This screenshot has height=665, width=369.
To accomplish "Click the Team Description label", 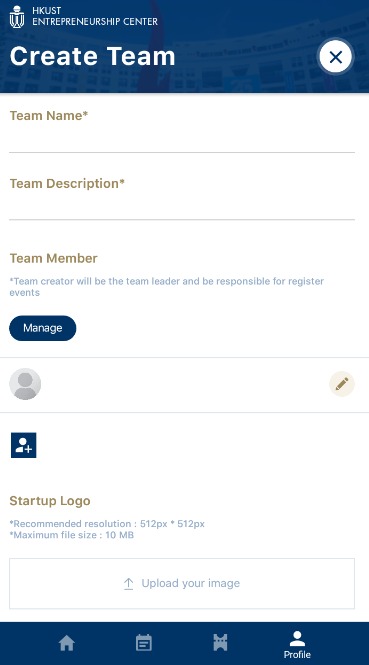I will coord(67,184).
